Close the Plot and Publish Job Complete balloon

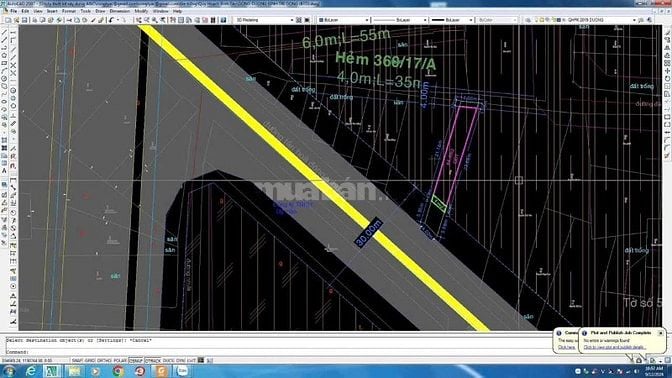click(x=660, y=333)
